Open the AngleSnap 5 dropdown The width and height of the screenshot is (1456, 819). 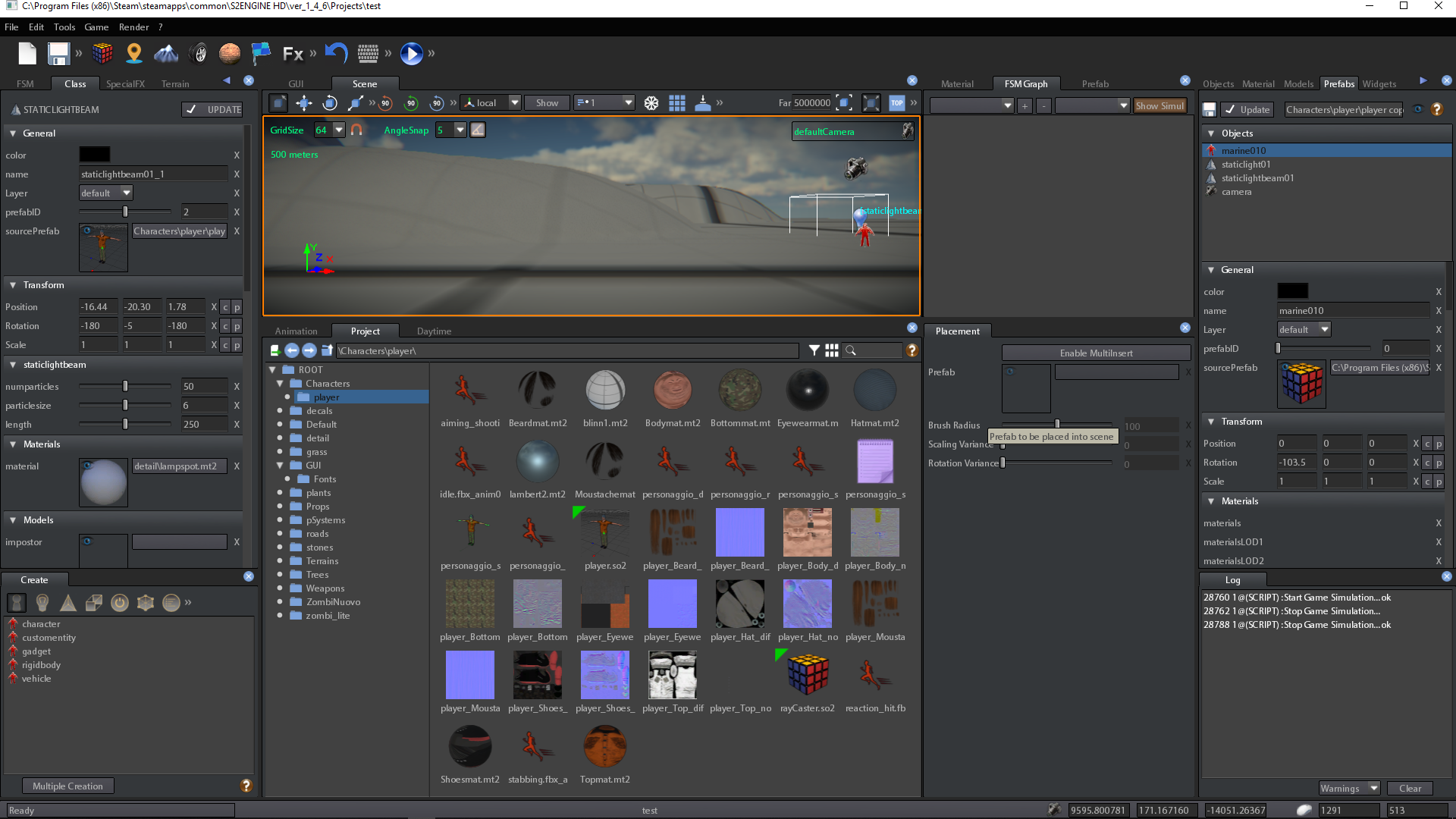[460, 130]
